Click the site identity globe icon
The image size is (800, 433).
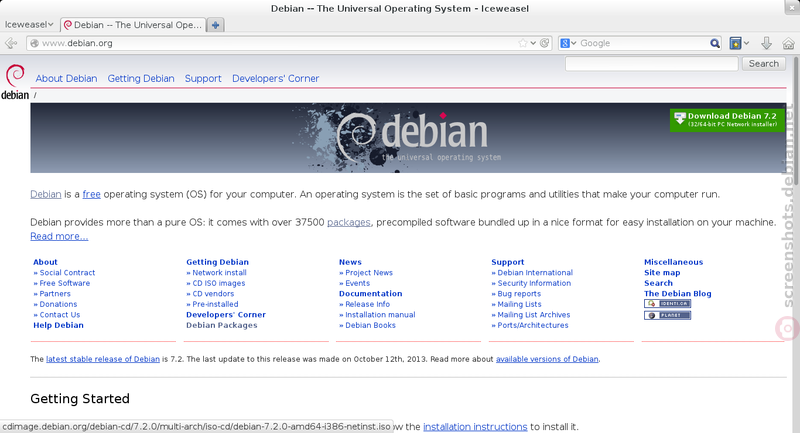pos(35,43)
